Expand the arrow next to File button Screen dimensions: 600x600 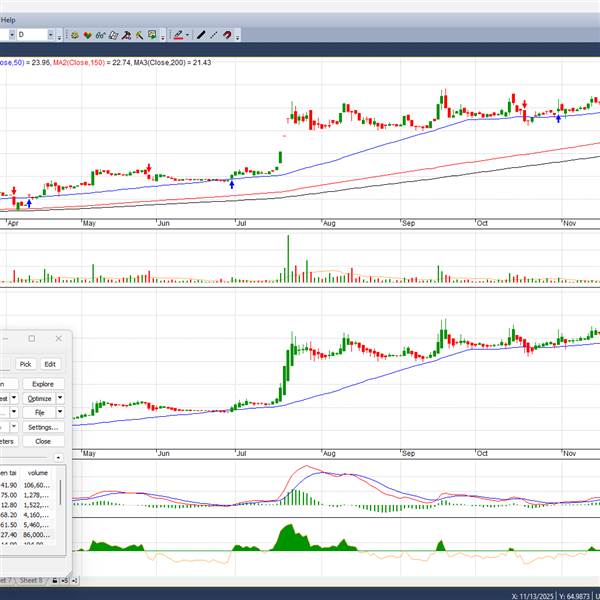point(60,412)
